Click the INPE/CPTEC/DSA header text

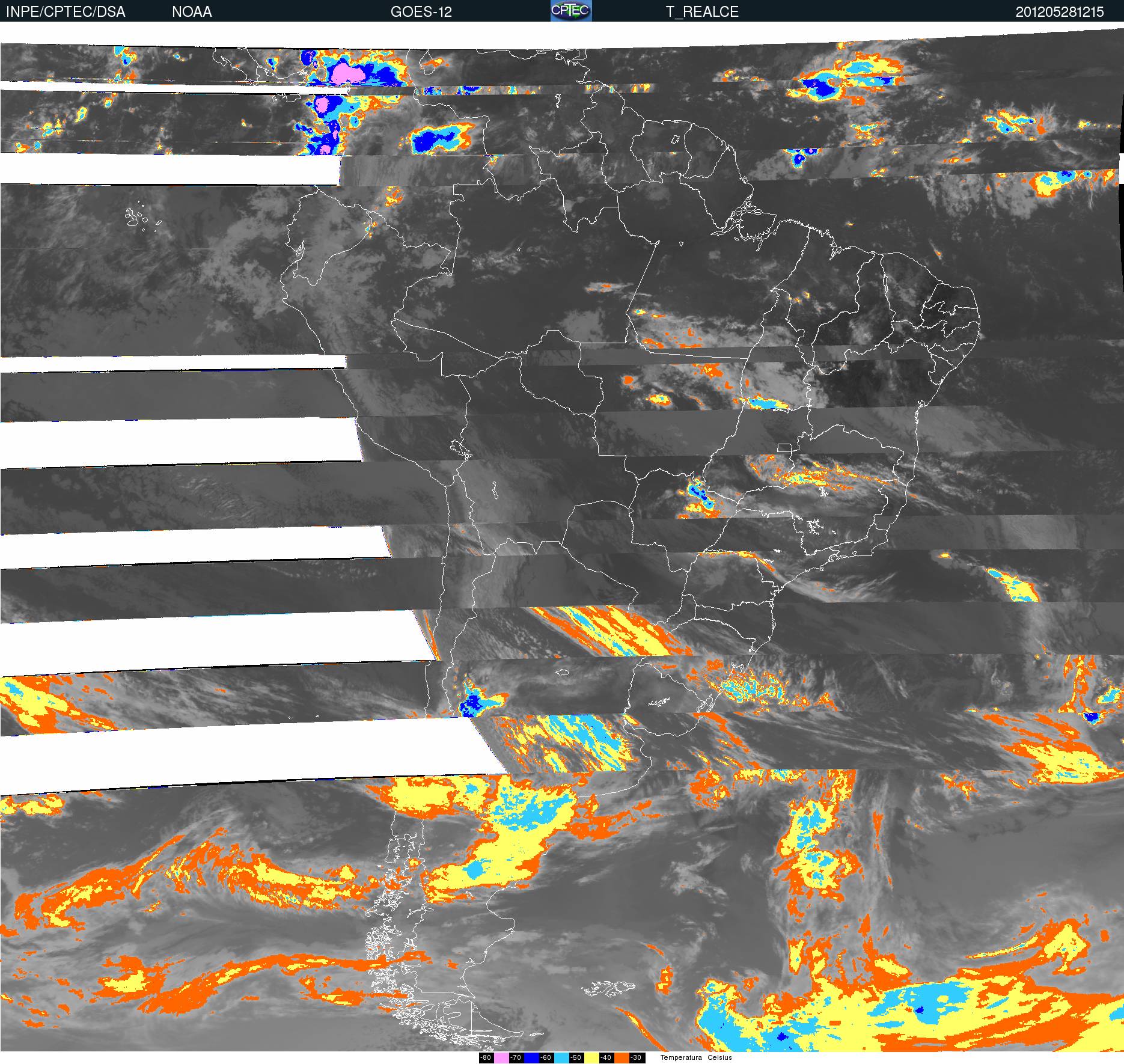tap(66, 12)
